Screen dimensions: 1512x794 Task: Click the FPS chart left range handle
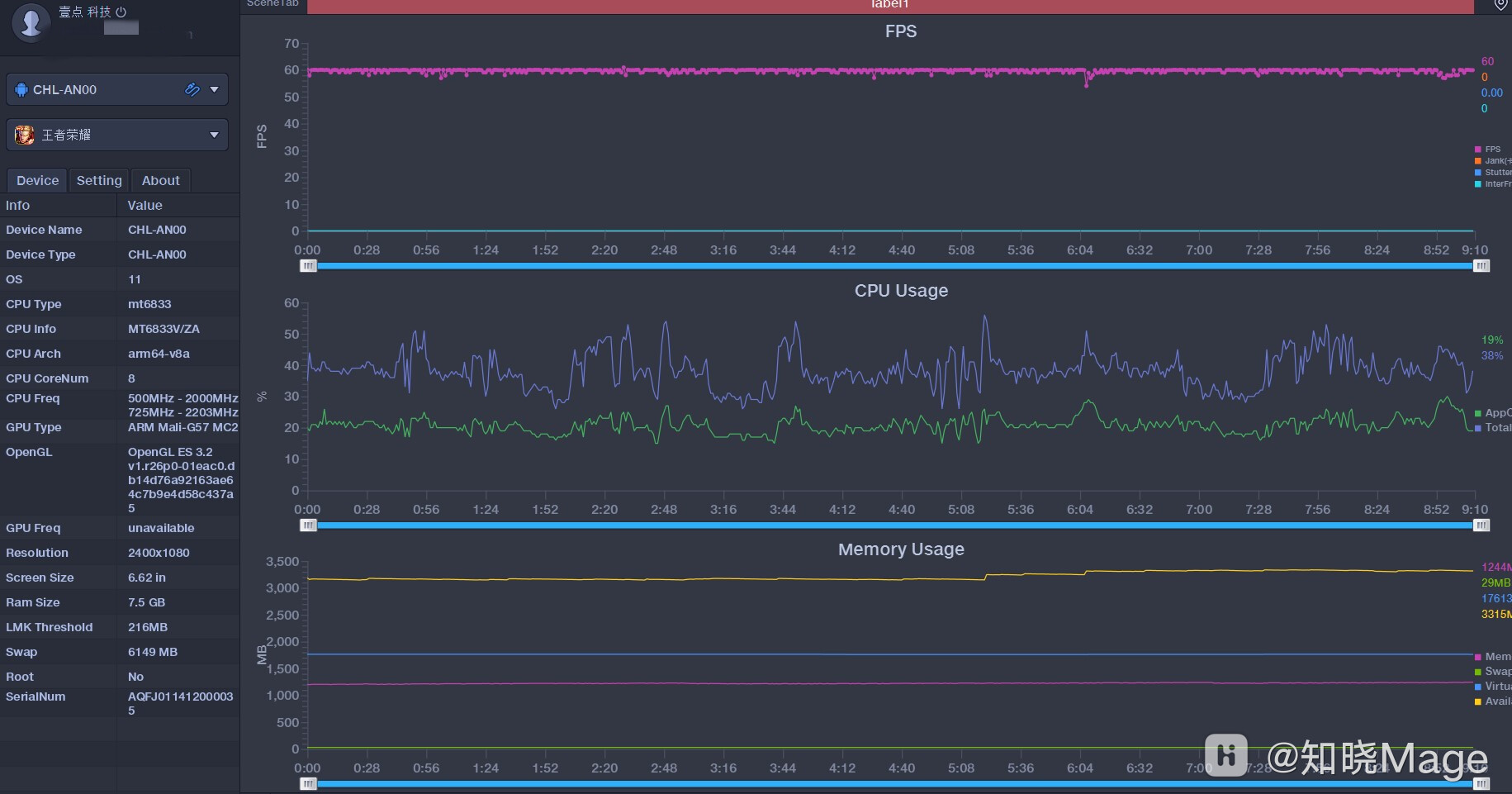tap(308, 266)
